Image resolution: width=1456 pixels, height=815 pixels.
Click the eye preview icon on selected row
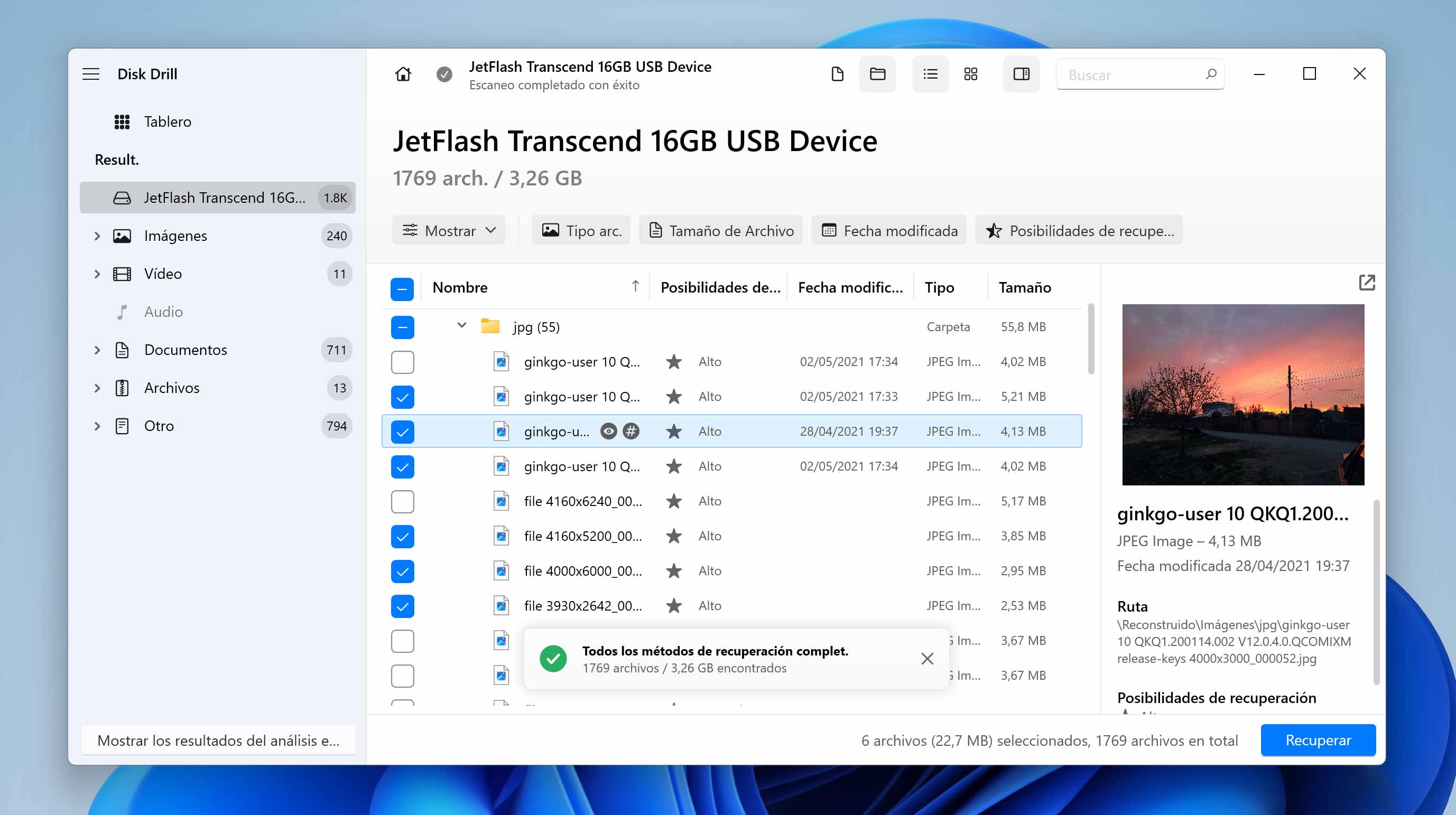pyautogui.click(x=608, y=432)
